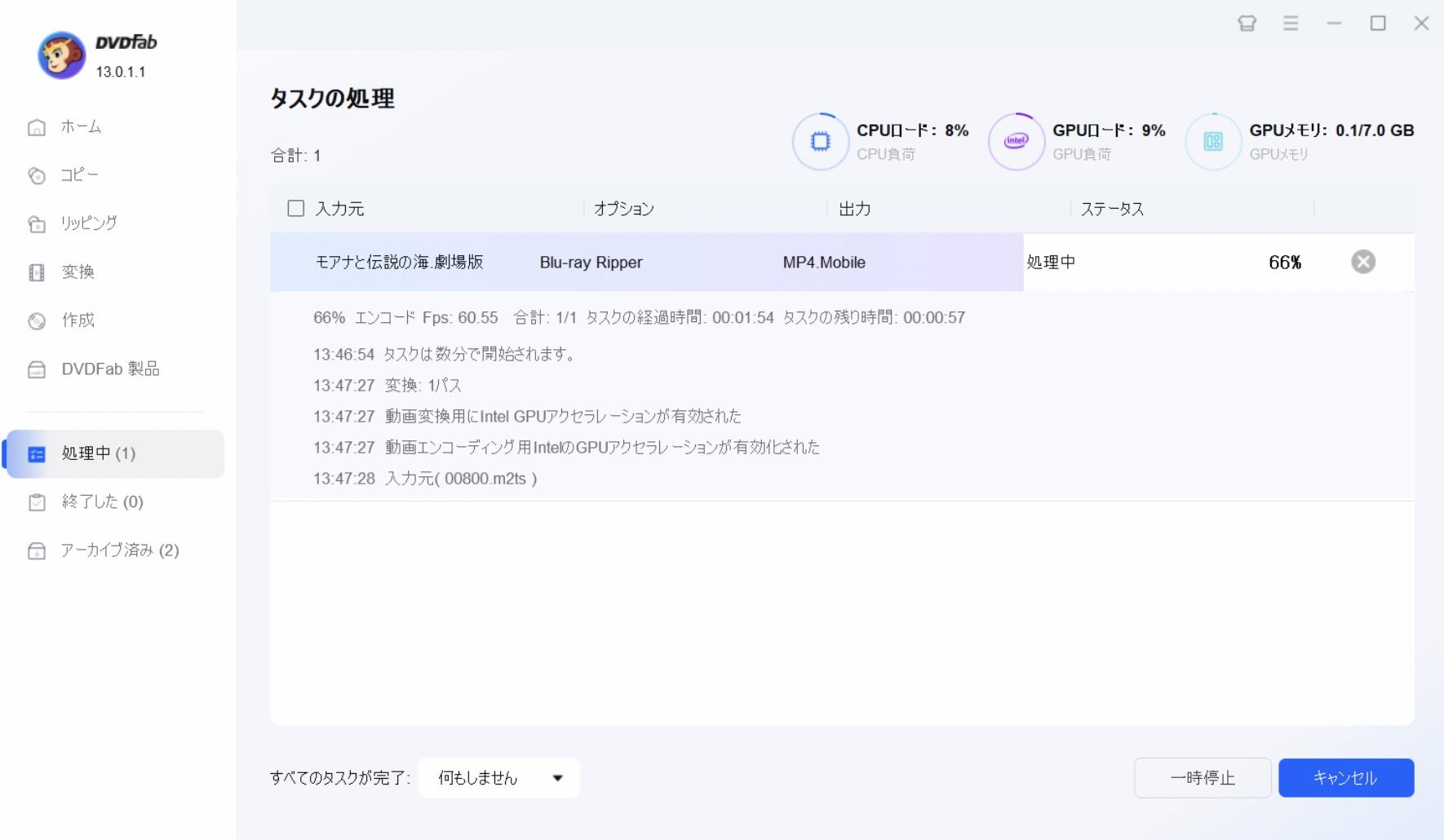Click the ステータス column header

pyautogui.click(x=1112, y=210)
